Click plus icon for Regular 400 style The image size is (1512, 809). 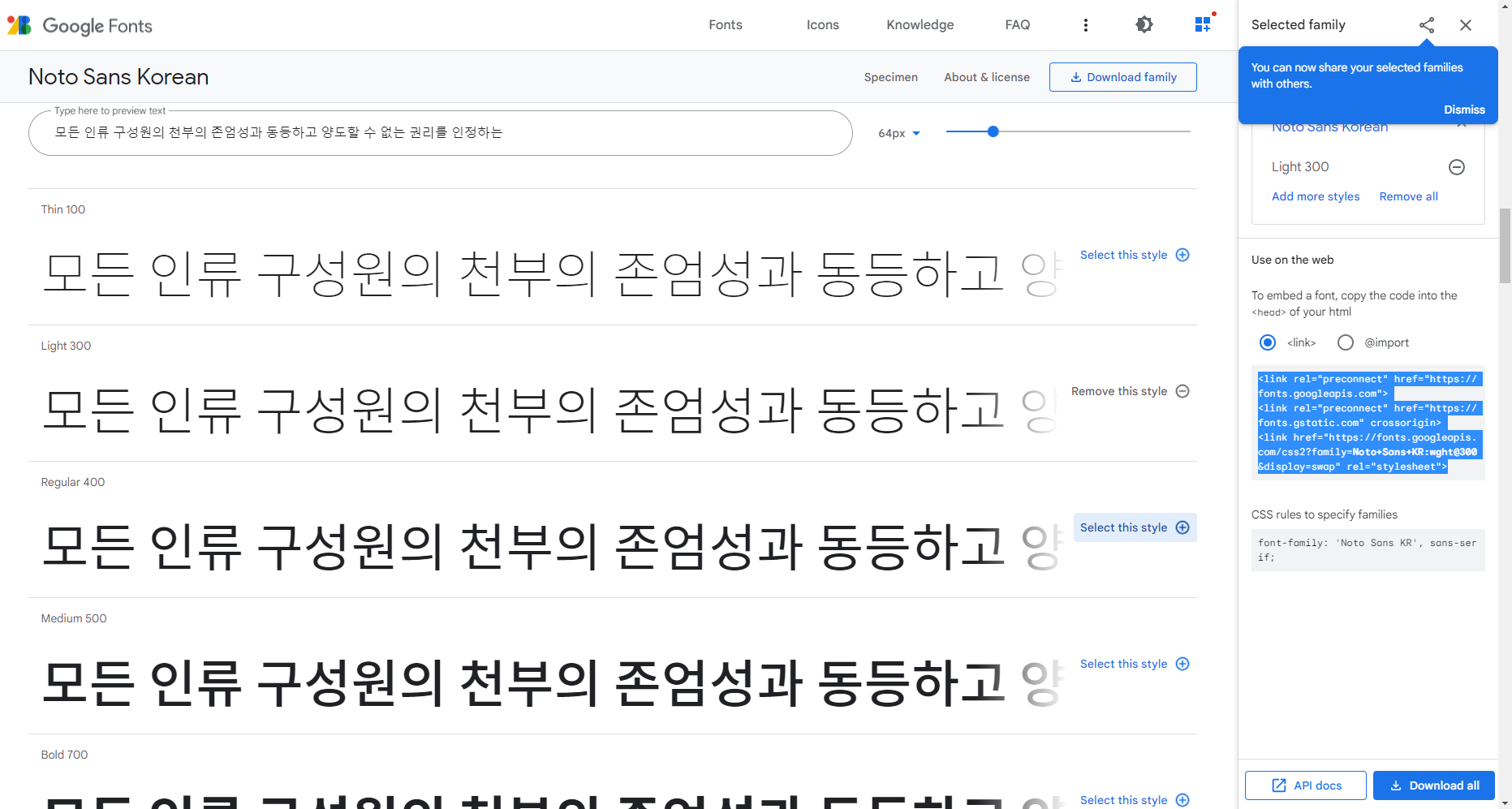point(1183,527)
